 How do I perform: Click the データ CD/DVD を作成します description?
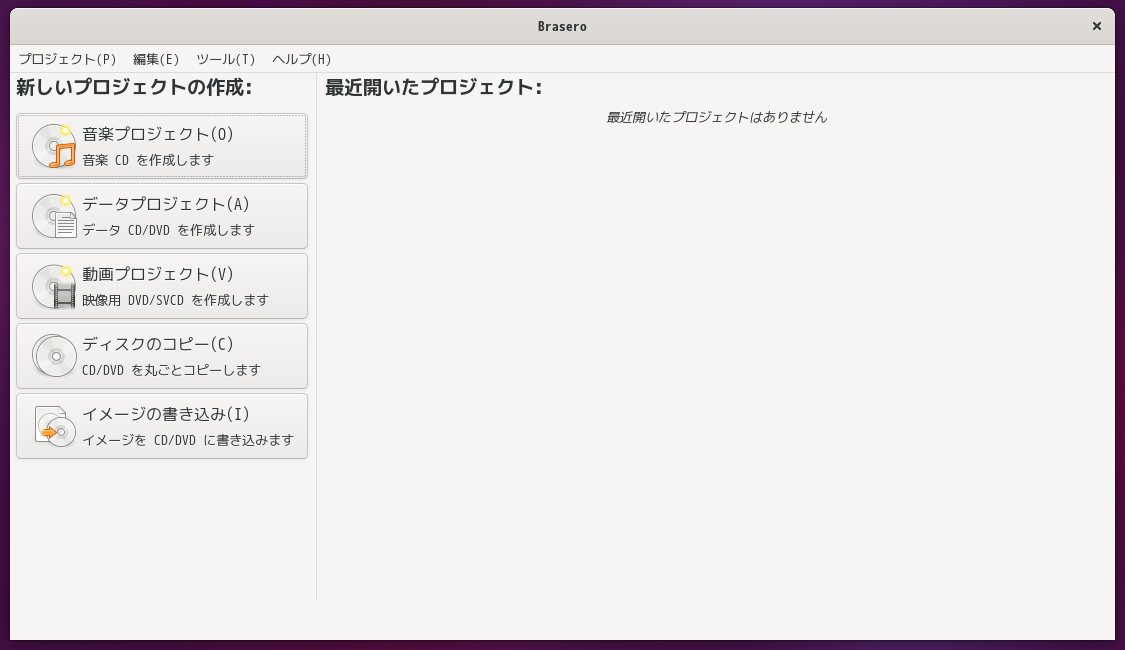coord(169,230)
